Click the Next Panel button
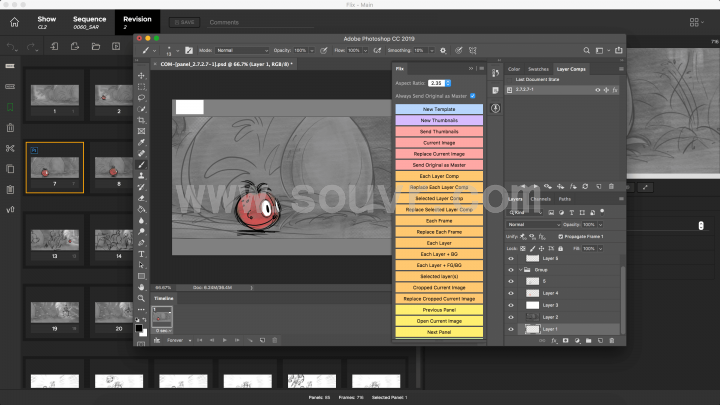Screen dimensions: 720x405 (x=439, y=332)
